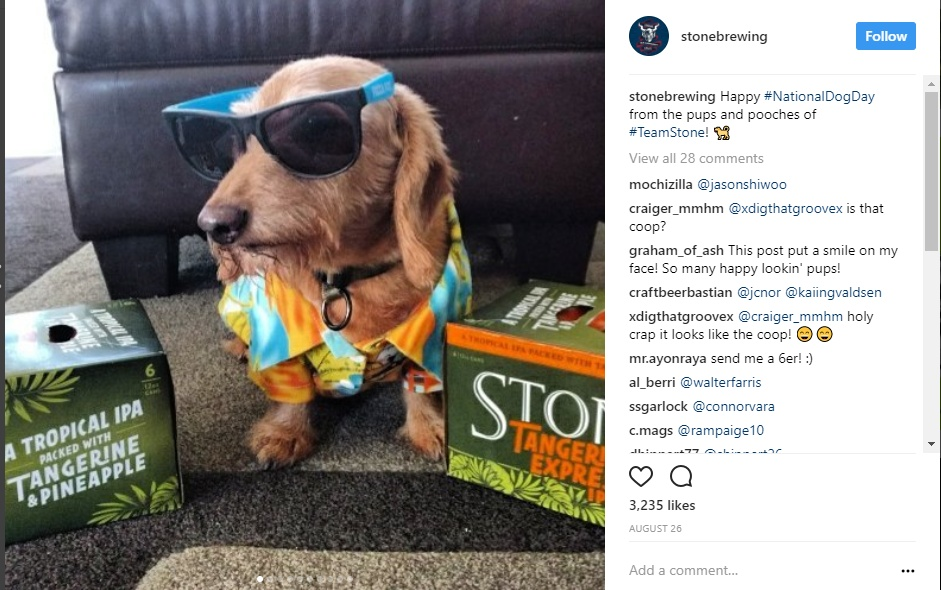Screen dimensions: 941x590
Task: Open #NationalDogDay hashtag link
Action: pos(819,97)
